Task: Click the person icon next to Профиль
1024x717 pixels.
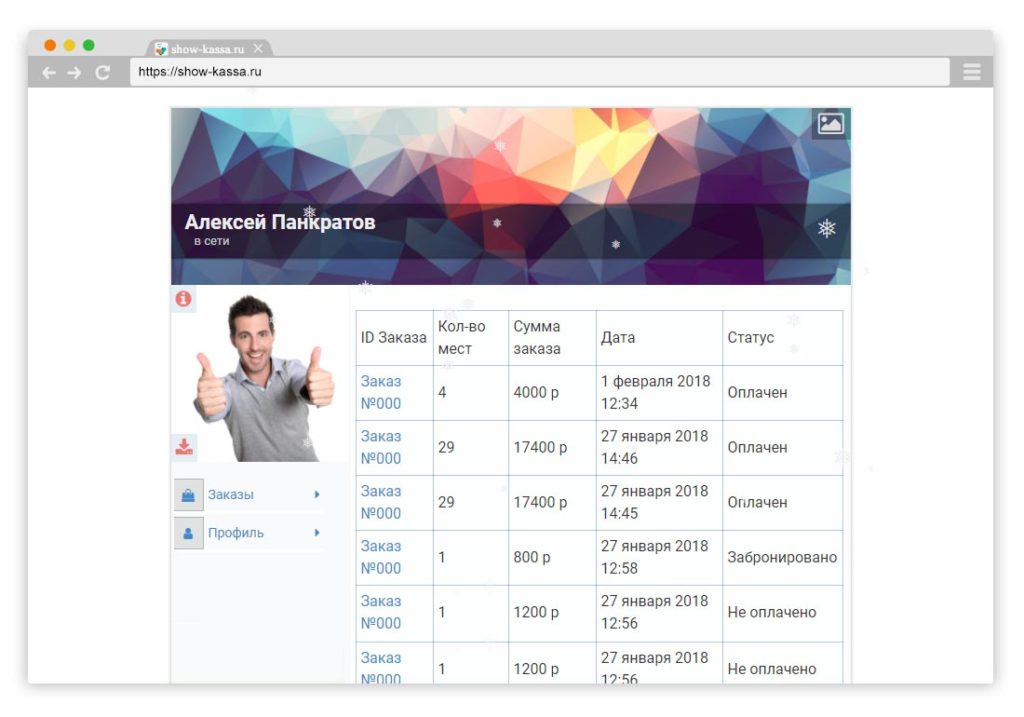Action: (x=188, y=534)
